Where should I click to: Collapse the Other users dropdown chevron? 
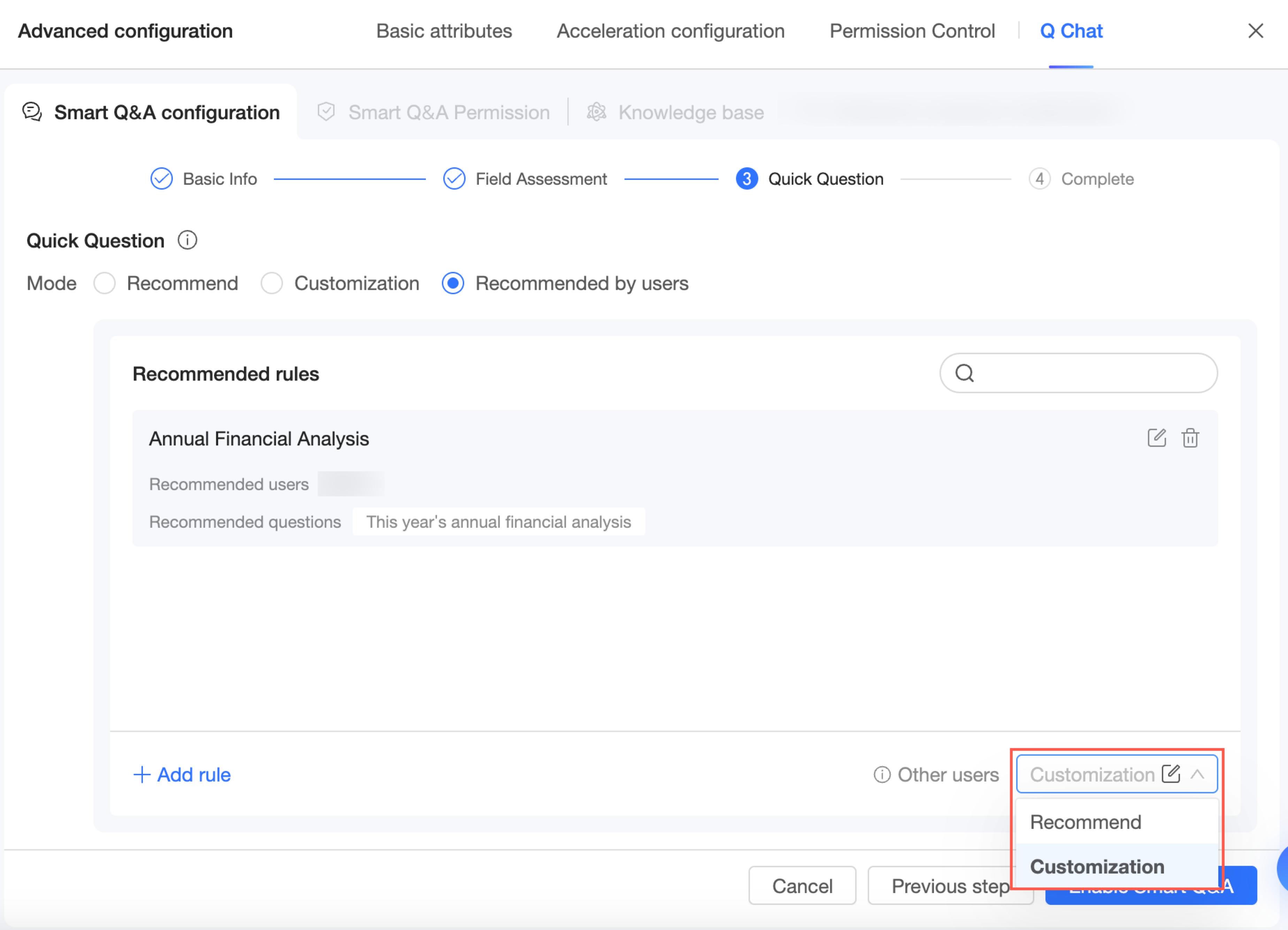coord(1197,774)
